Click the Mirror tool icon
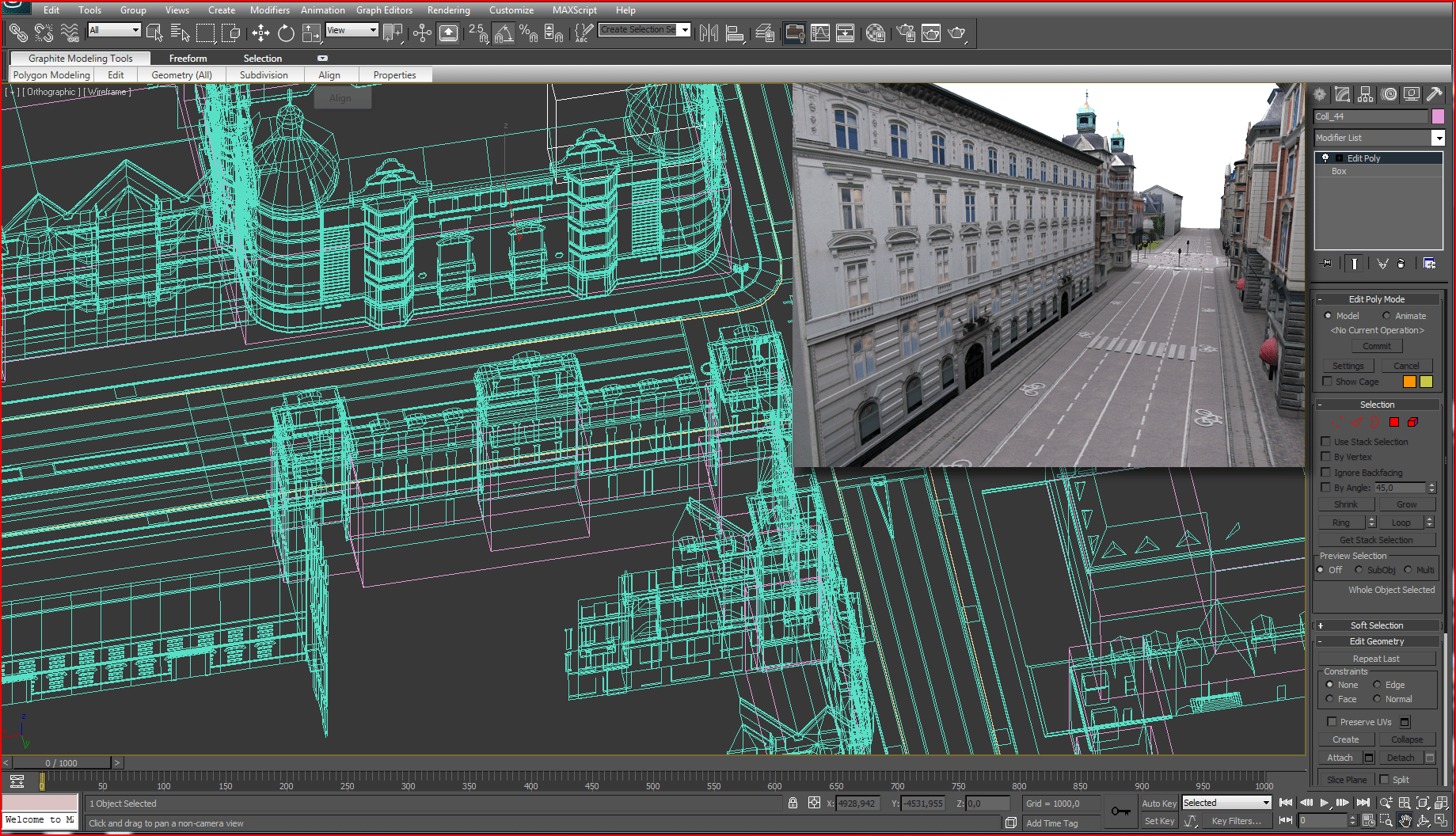The image size is (1456, 836). [709, 33]
